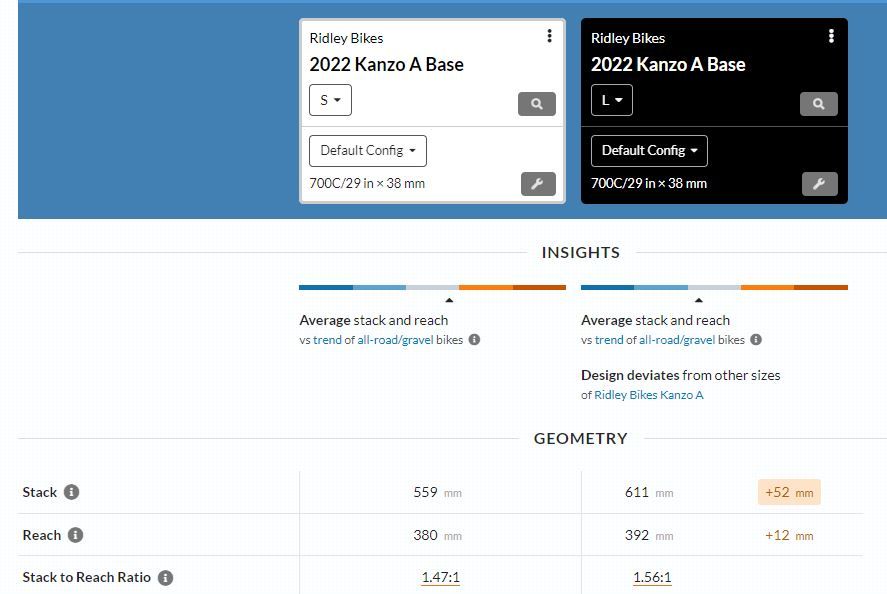Click info icon after size S trend text
Viewport: 887px width, 594px height.
[x=474, y=340]
